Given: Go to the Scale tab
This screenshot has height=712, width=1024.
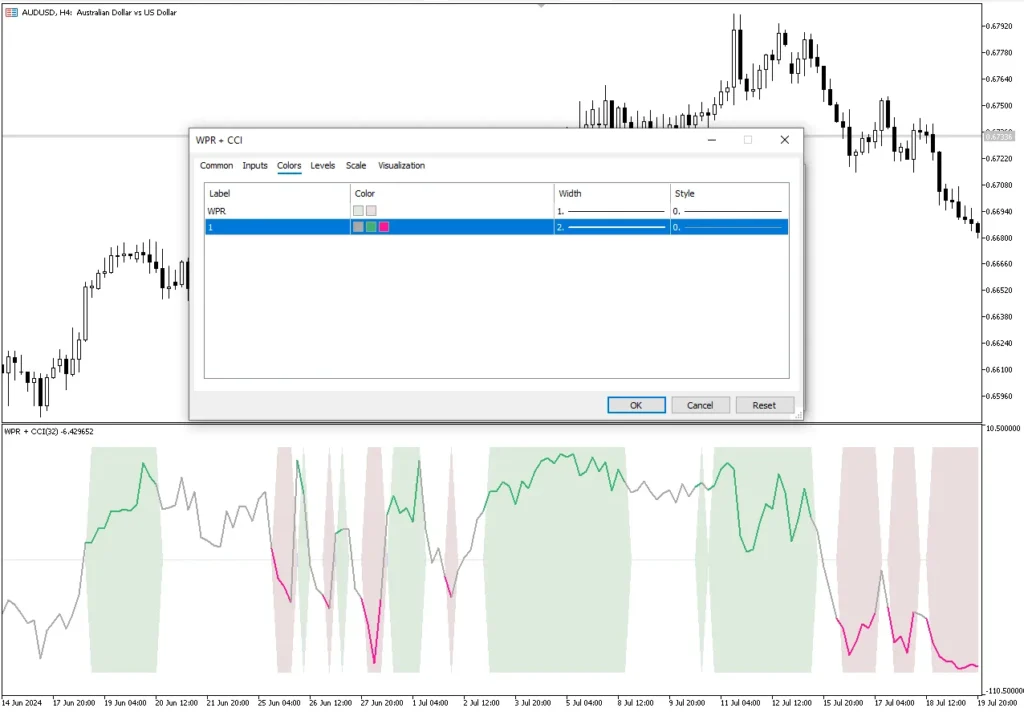Looking at the screenshot, I should [356, 166].
